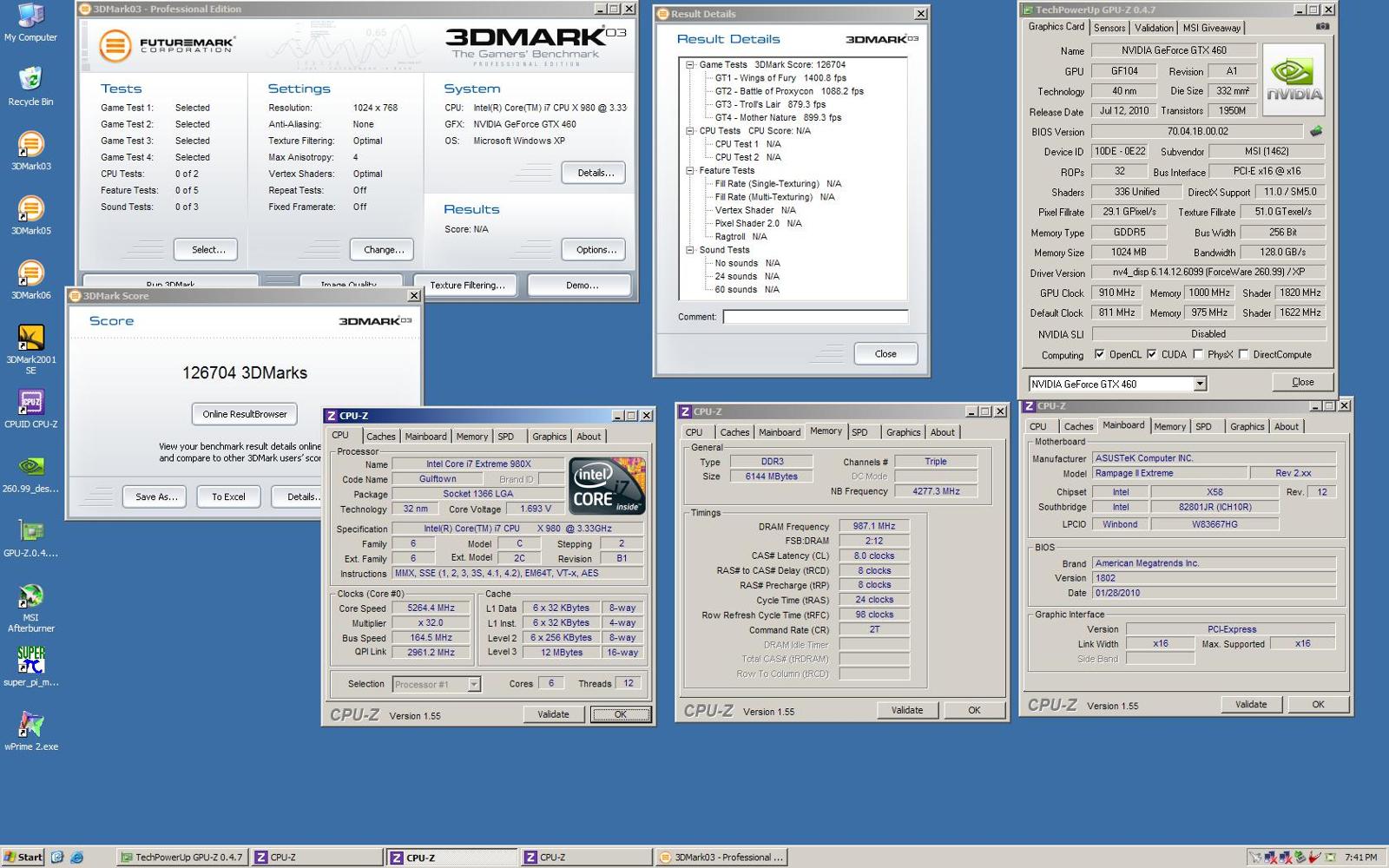
Task: Collapse the Sound Tests tree node
Action: tap(690, 250)
